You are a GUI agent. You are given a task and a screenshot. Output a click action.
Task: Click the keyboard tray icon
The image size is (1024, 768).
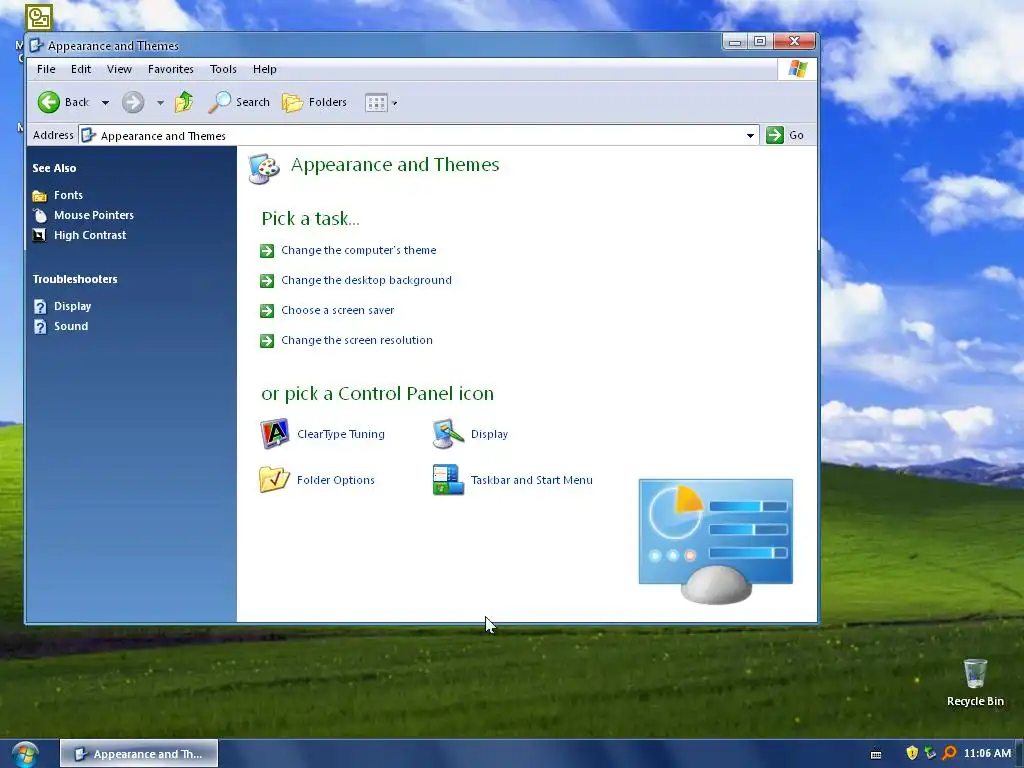tap(876, 754)
